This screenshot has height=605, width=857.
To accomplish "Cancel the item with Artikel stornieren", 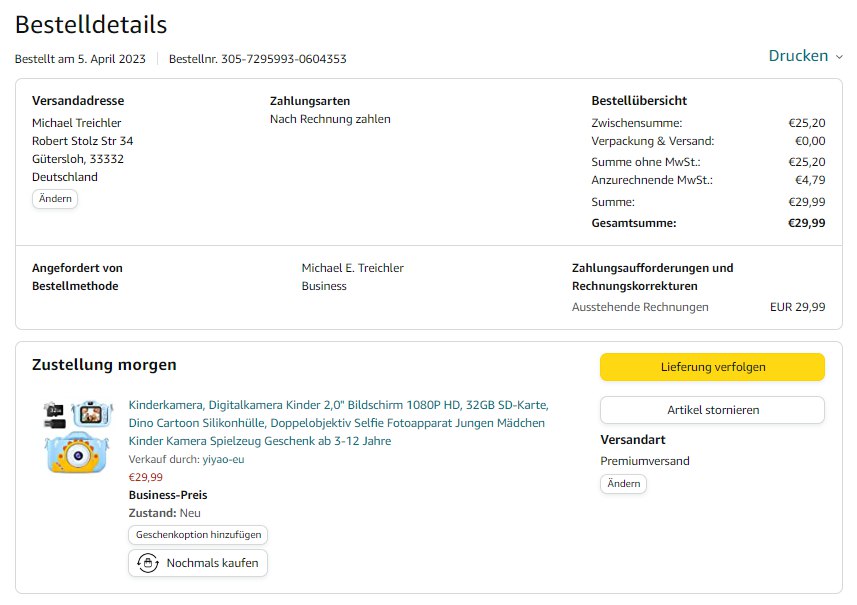I will pyautogui.click(x=712, y=410).
